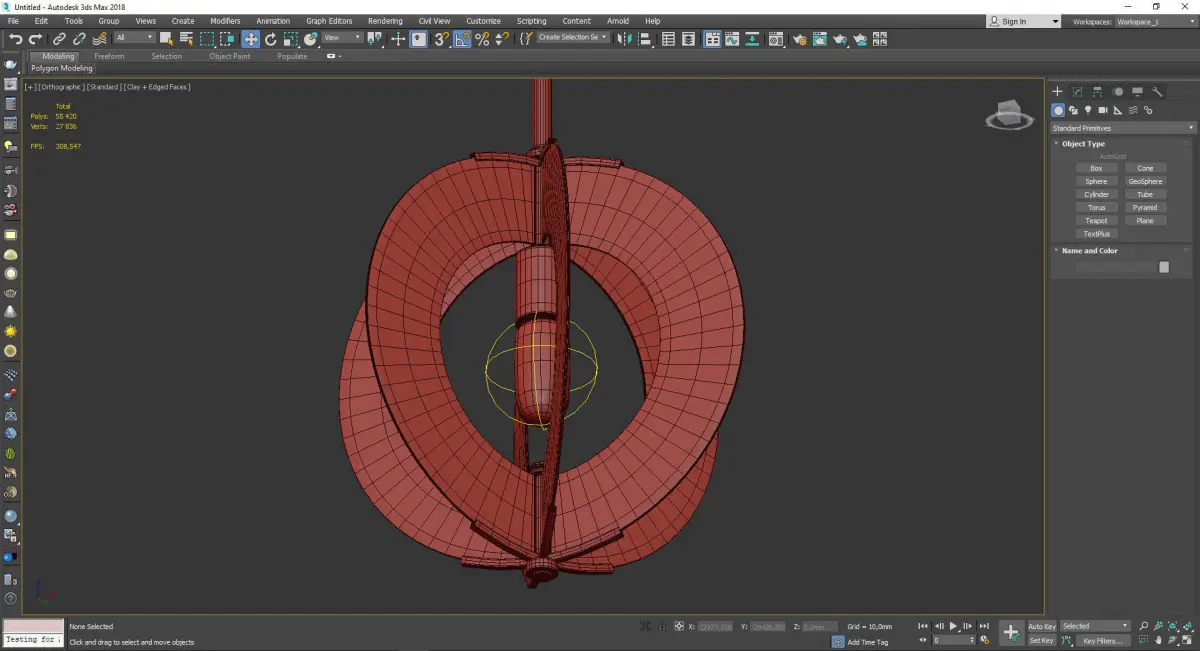The width and height of the screenshot is (1200, 651).
Task: Open the Modifiers menu
Action: [x=225, y=21]
